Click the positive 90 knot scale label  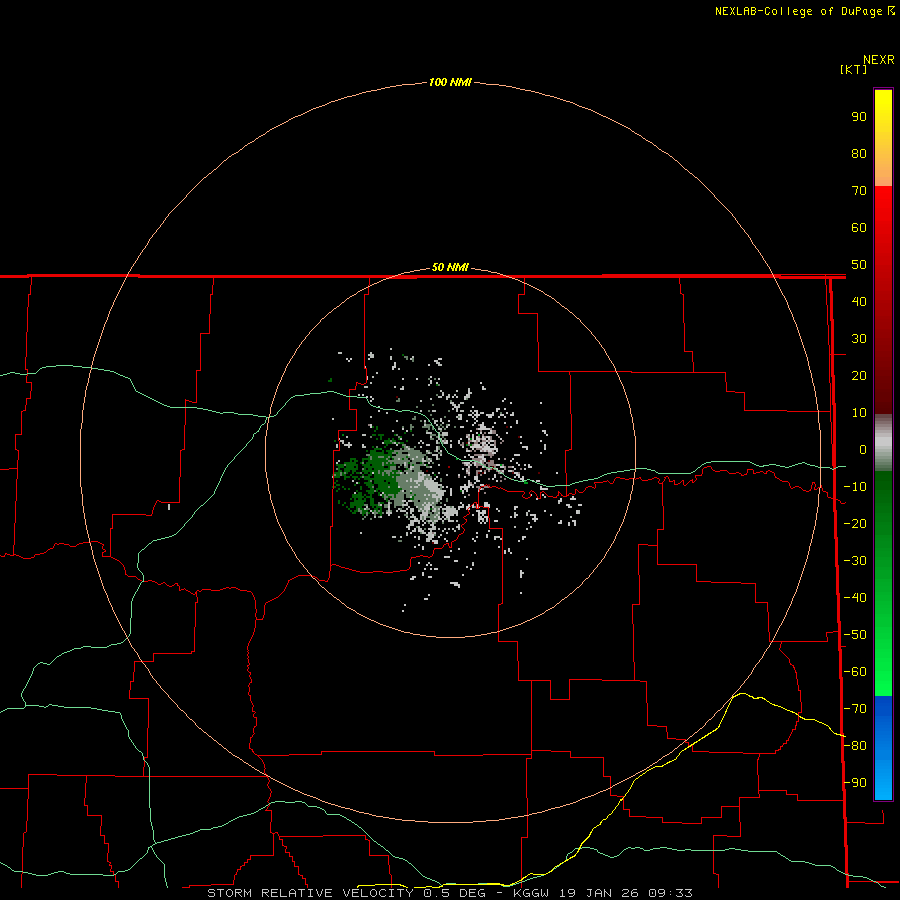coord(859,117)
